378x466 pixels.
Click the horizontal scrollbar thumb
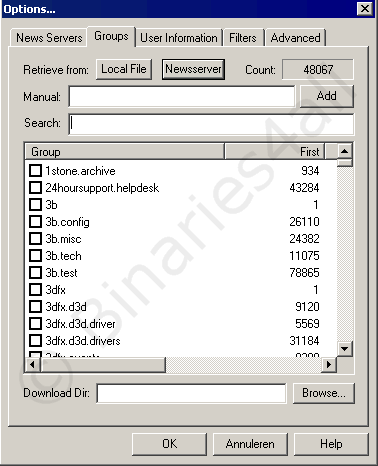point(103,365)
